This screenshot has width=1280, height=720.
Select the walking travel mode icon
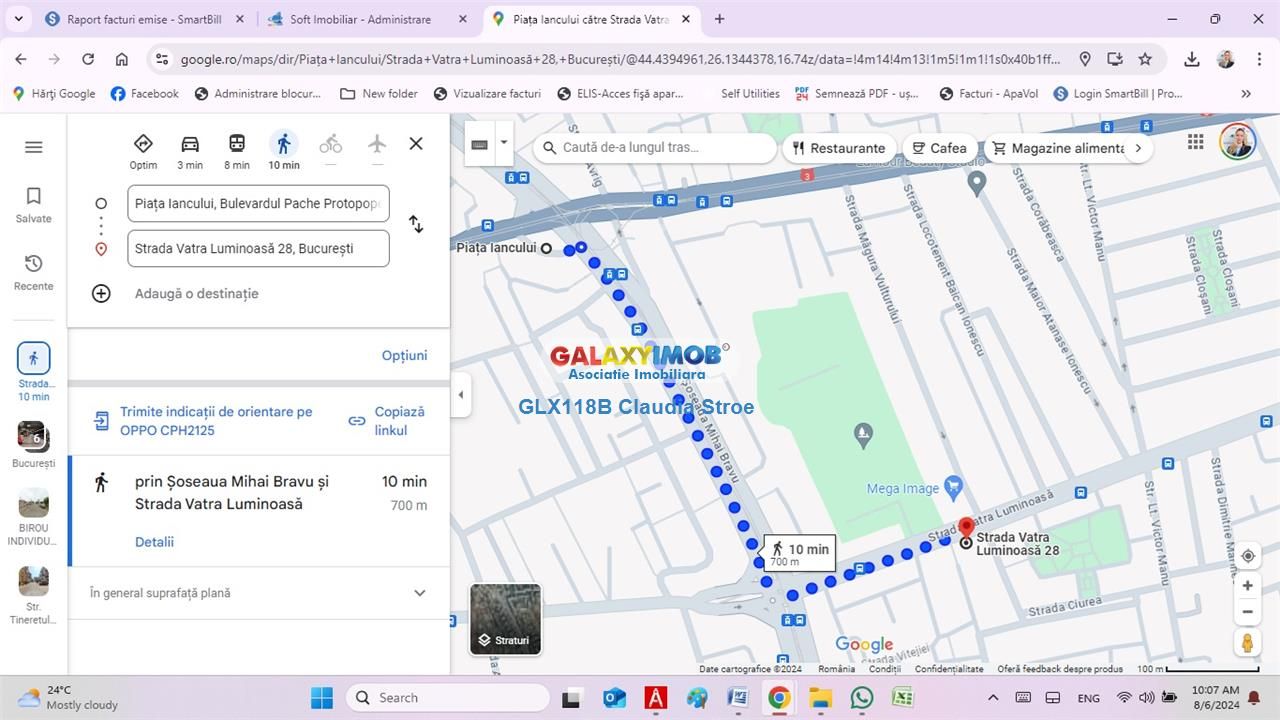click(x=284, y=145)
